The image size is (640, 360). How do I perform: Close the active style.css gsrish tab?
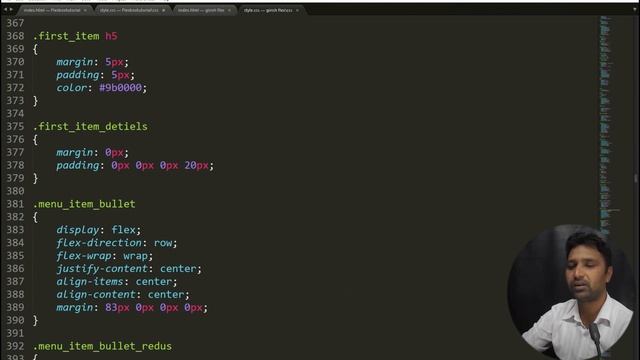coord(297,10)
